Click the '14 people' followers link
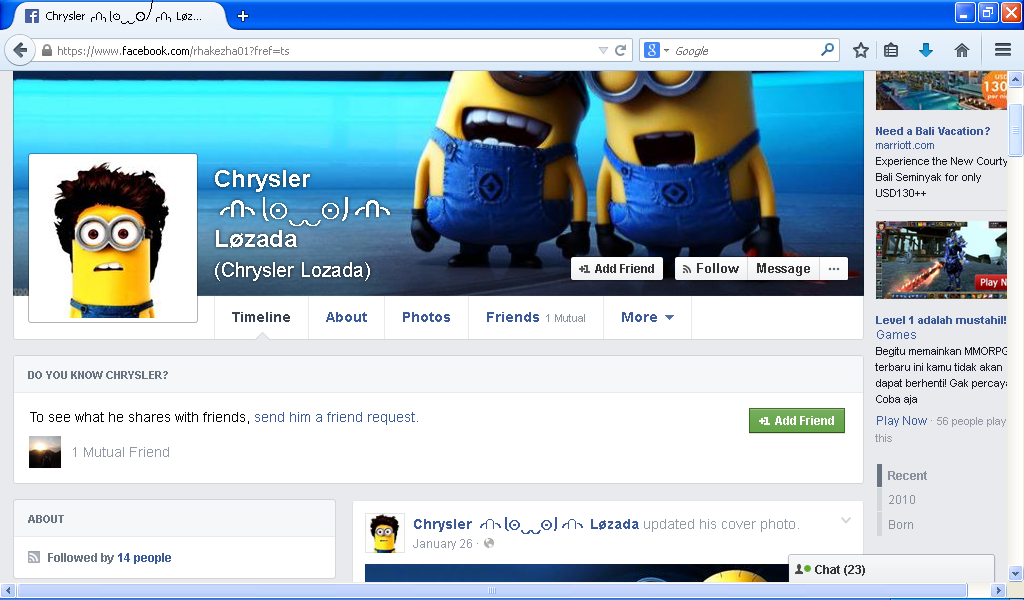Screen dimensions: 1024x600 (144, 558)
